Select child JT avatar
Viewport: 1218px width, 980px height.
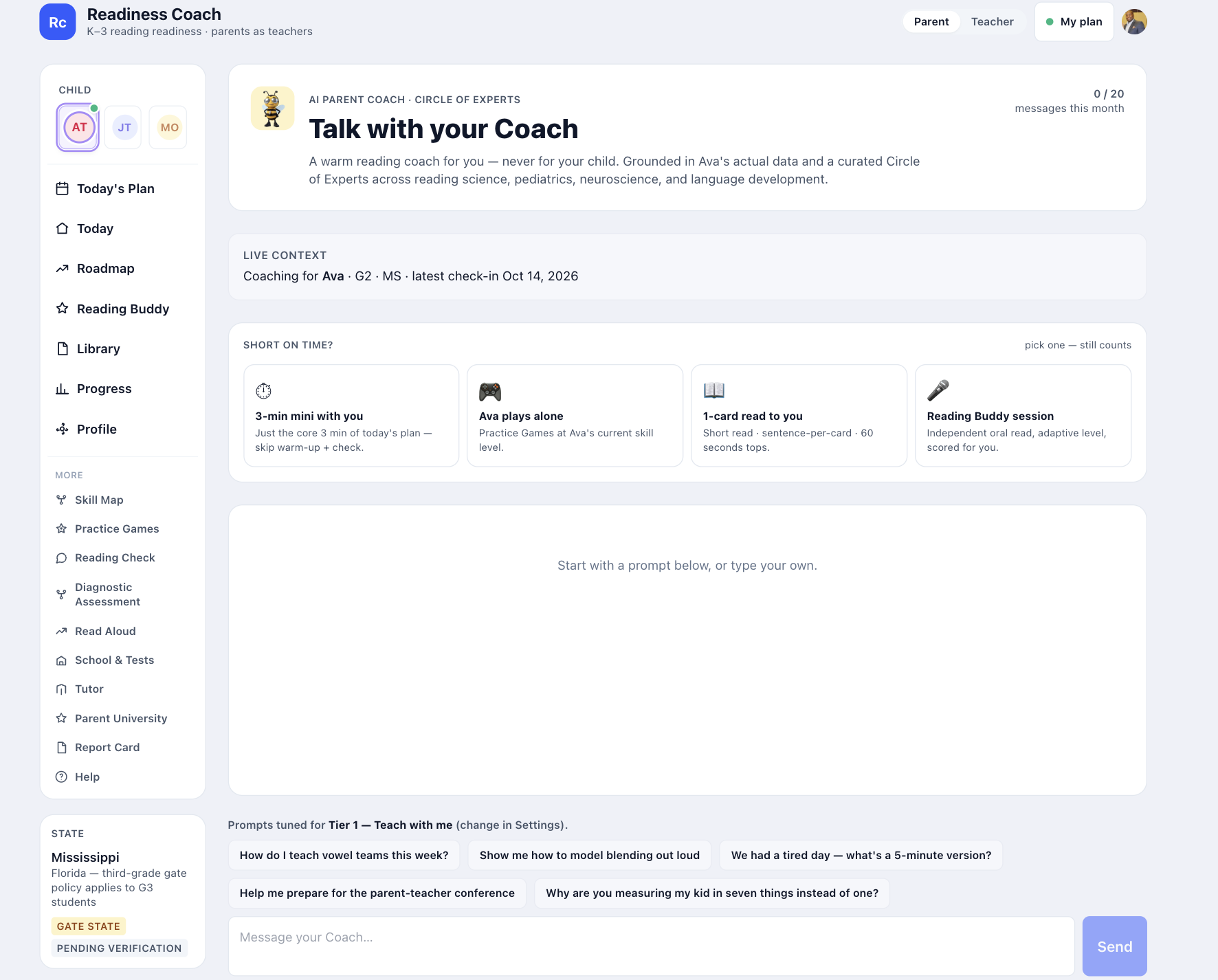124,127
